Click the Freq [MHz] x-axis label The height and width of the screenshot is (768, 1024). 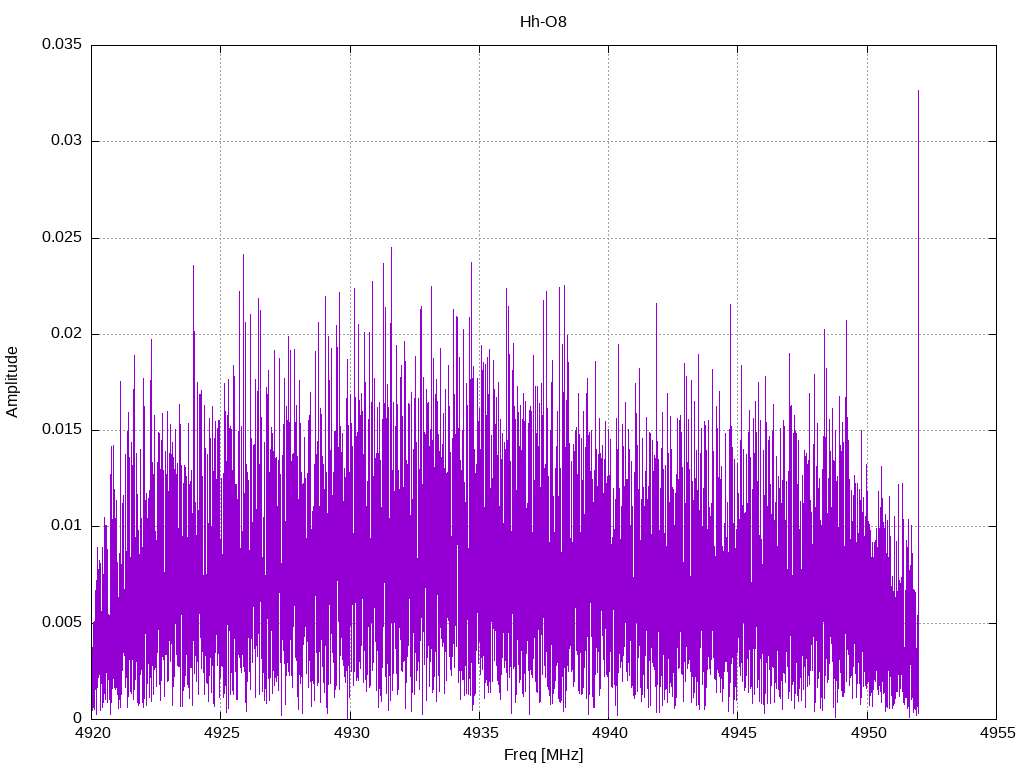point(543,755)
